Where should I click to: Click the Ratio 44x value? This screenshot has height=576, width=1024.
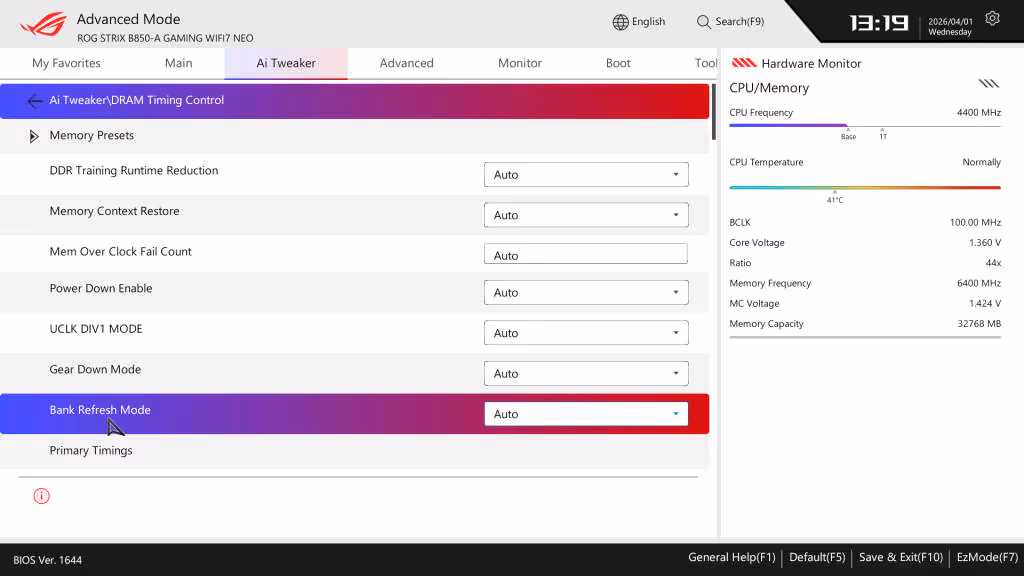coord(993,263)
